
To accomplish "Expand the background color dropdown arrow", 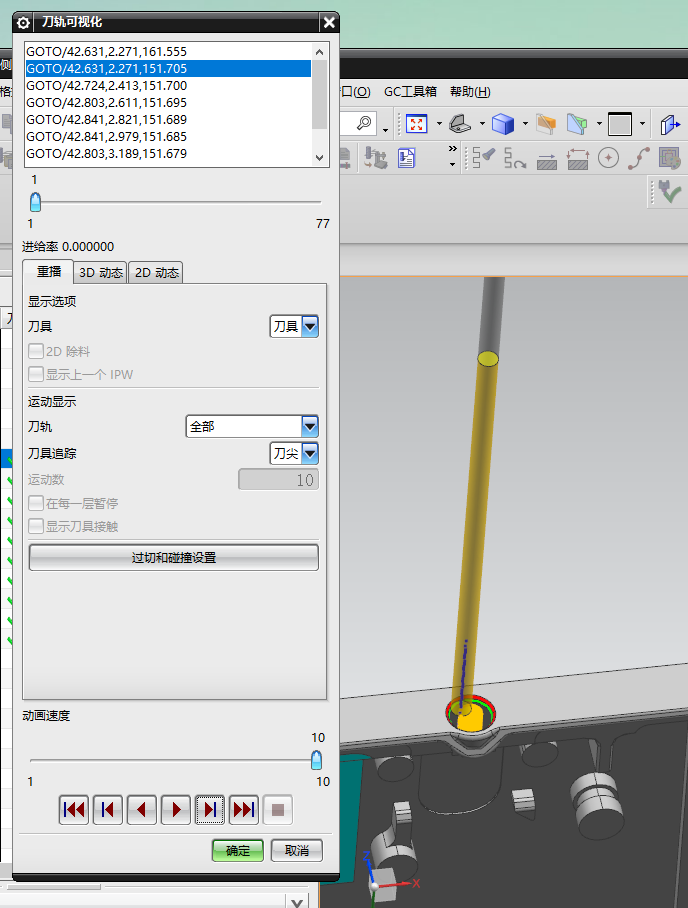I will click(x=642, y=123).
